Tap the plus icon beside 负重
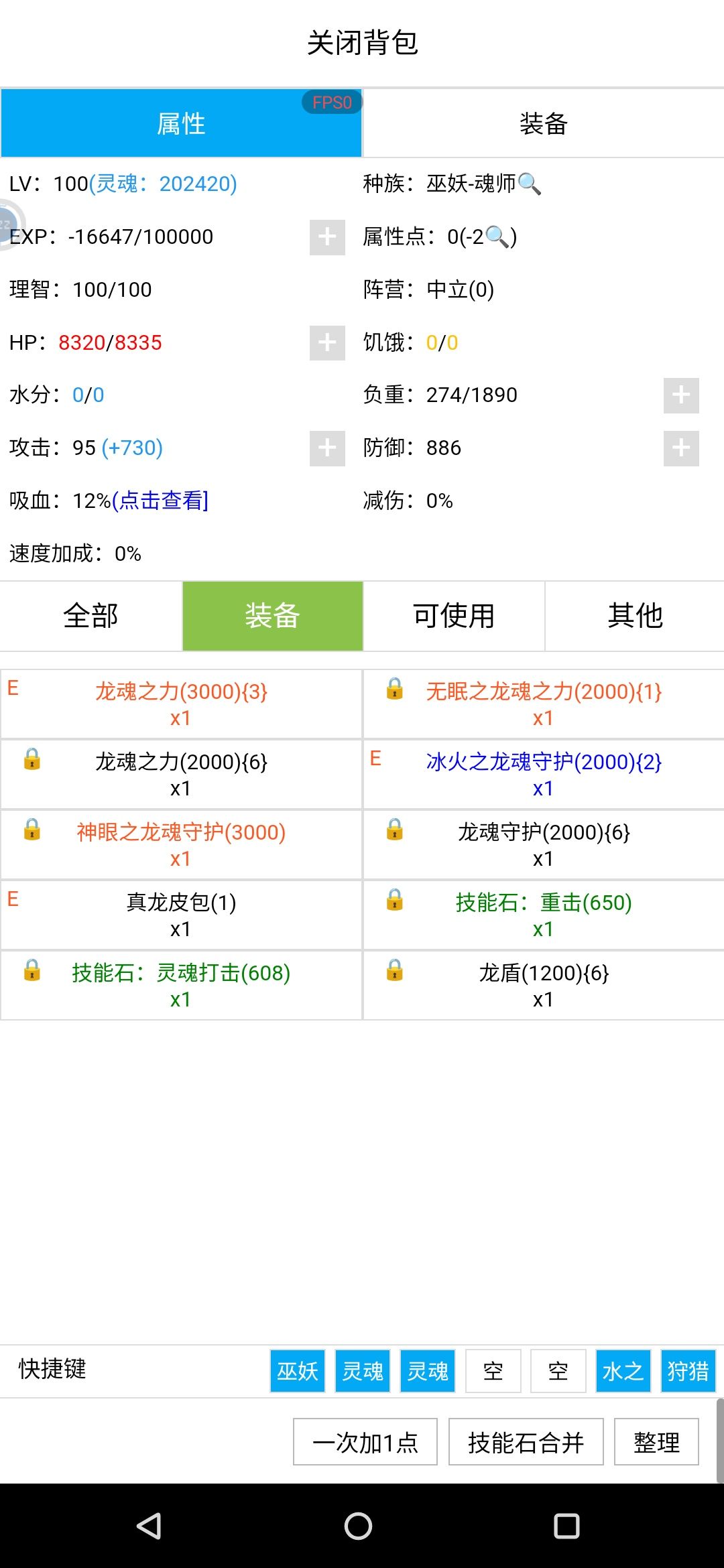 pyautogui.click(x=681, y=395)
